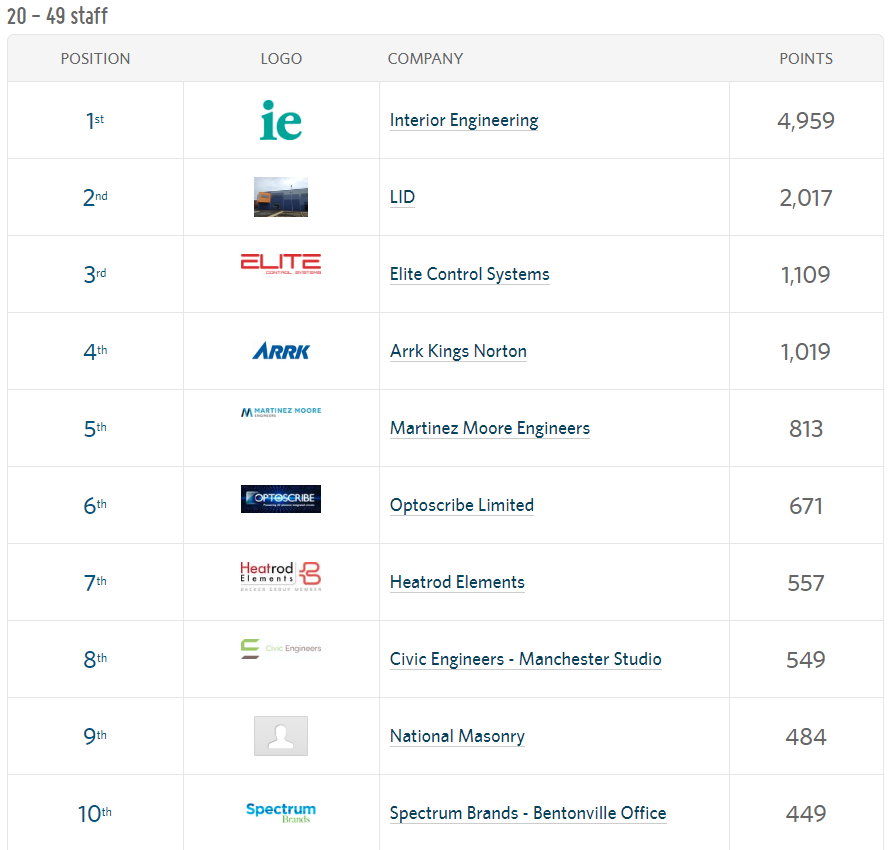Click the 8th position cell

[95, 659]
